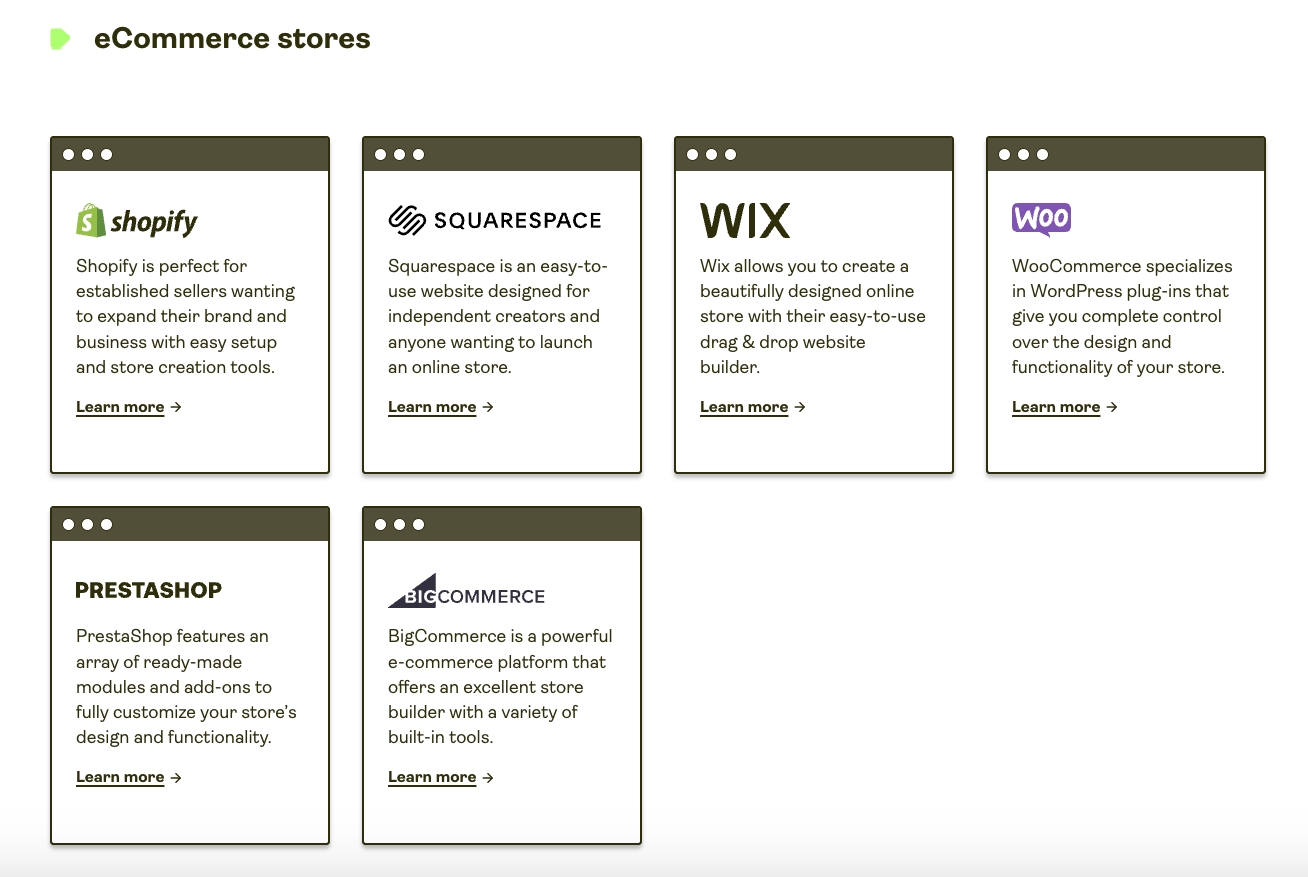Click the arrow icon after BigCommerce's Learn more
The width and height of the screenshot is (1308, 877).
pos(488,777)
